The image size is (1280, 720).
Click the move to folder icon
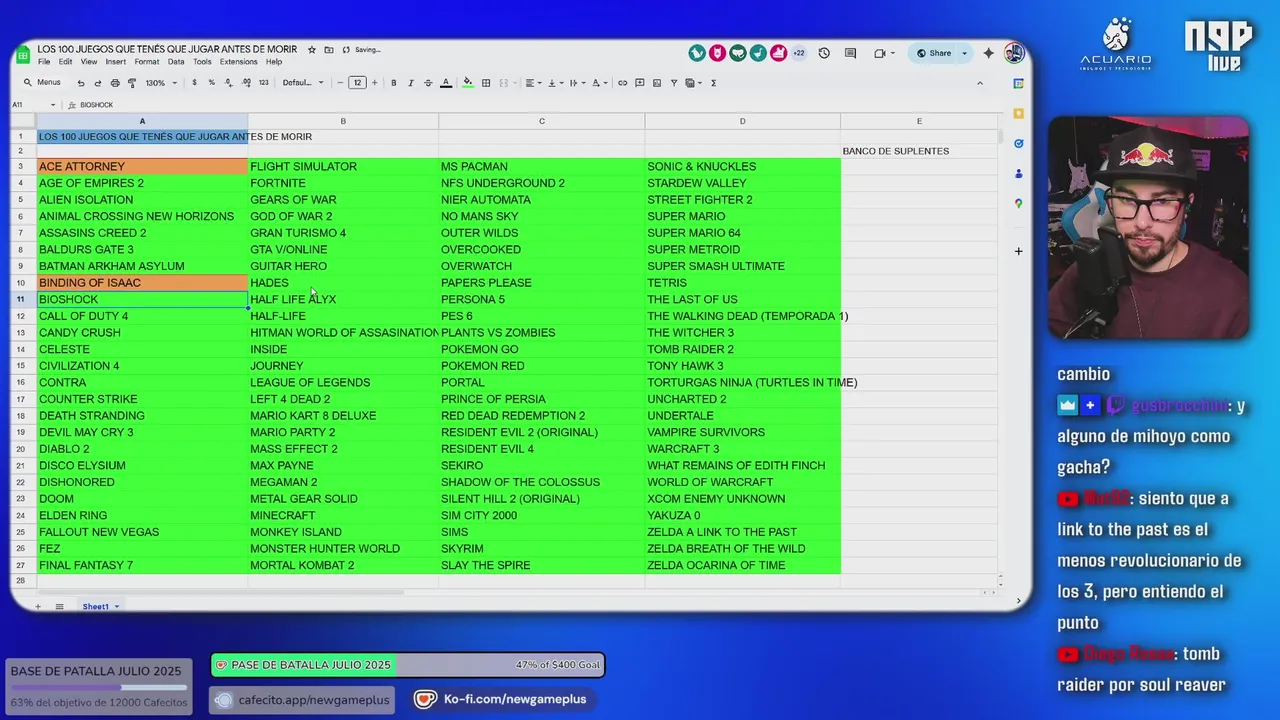329,49
